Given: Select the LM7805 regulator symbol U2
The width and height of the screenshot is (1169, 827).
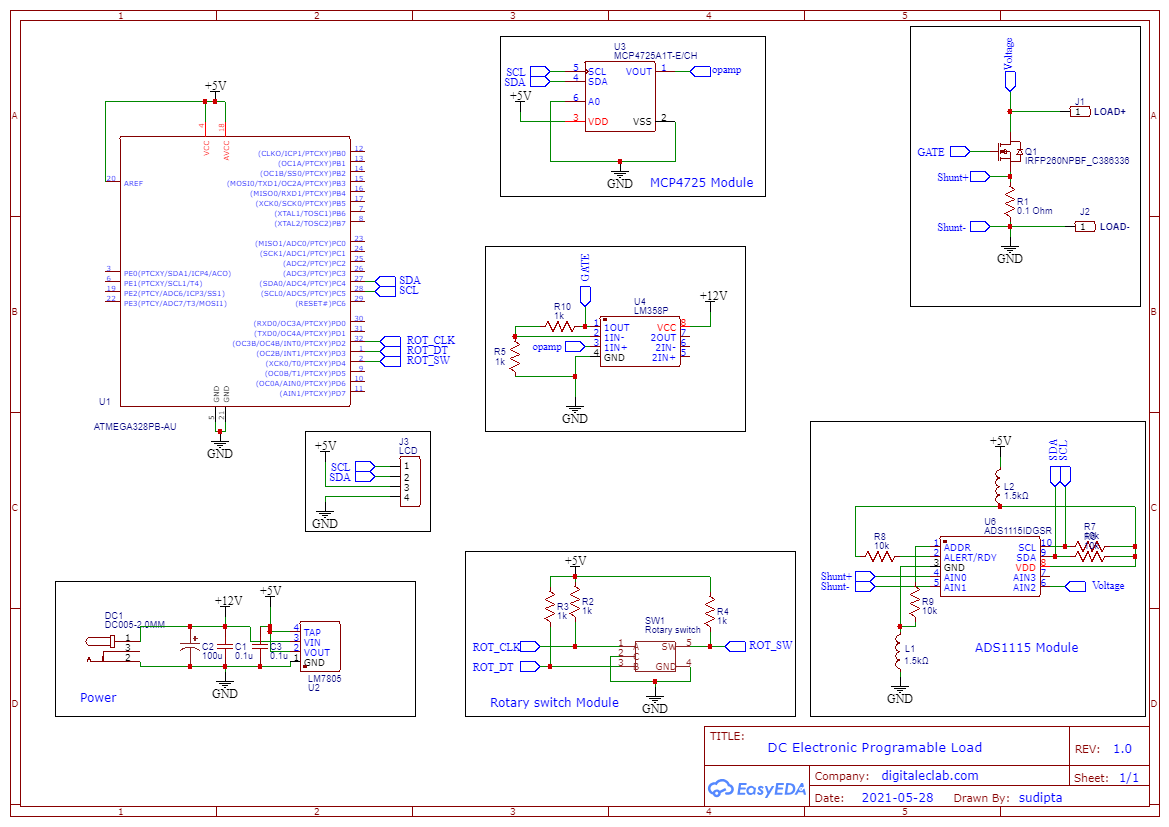Looking at the screenshot, I should coord(320,645).
